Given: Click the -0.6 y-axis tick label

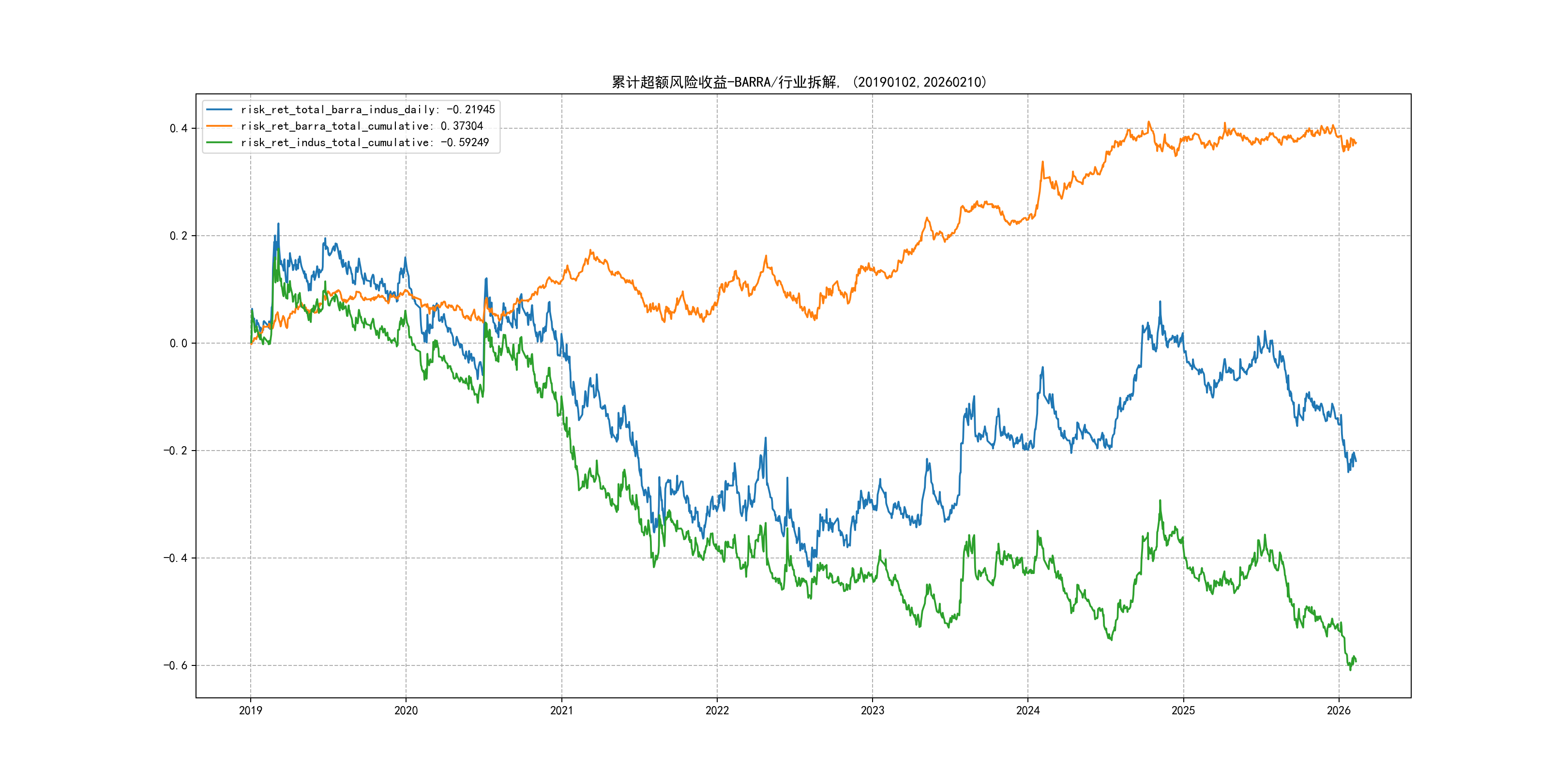Looking at the screenshot, I should (x=175, y=665).
